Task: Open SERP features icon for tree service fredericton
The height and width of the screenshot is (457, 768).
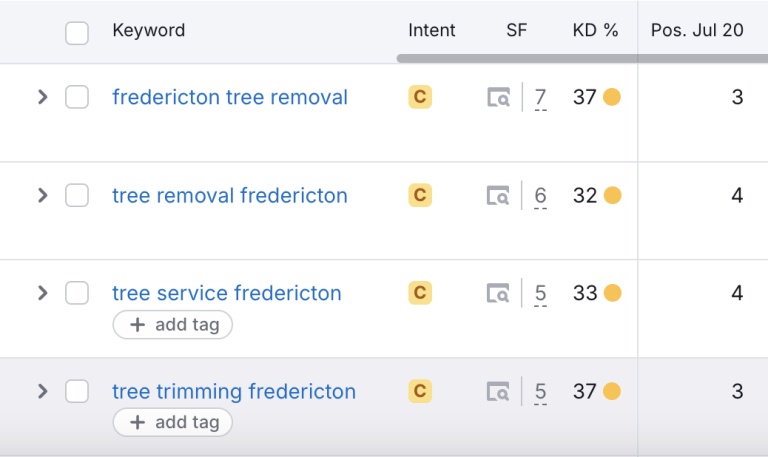Action: 498,294
